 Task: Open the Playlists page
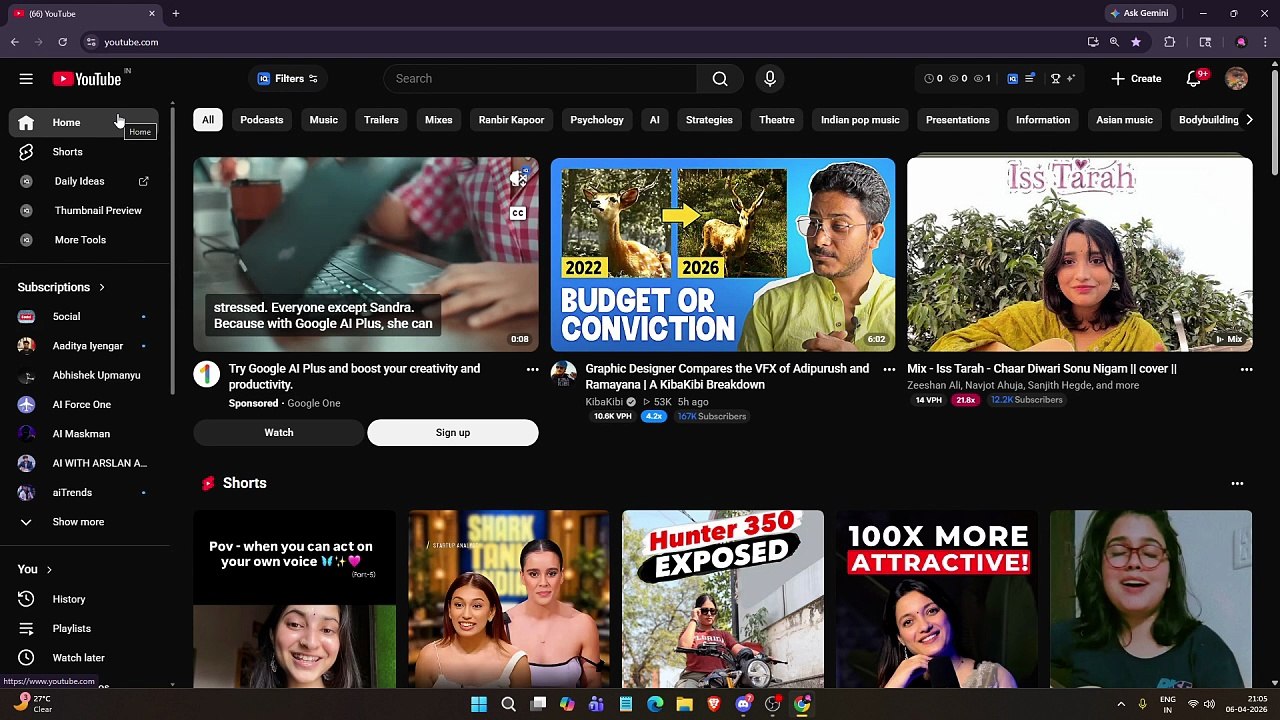tap(84, 629)
